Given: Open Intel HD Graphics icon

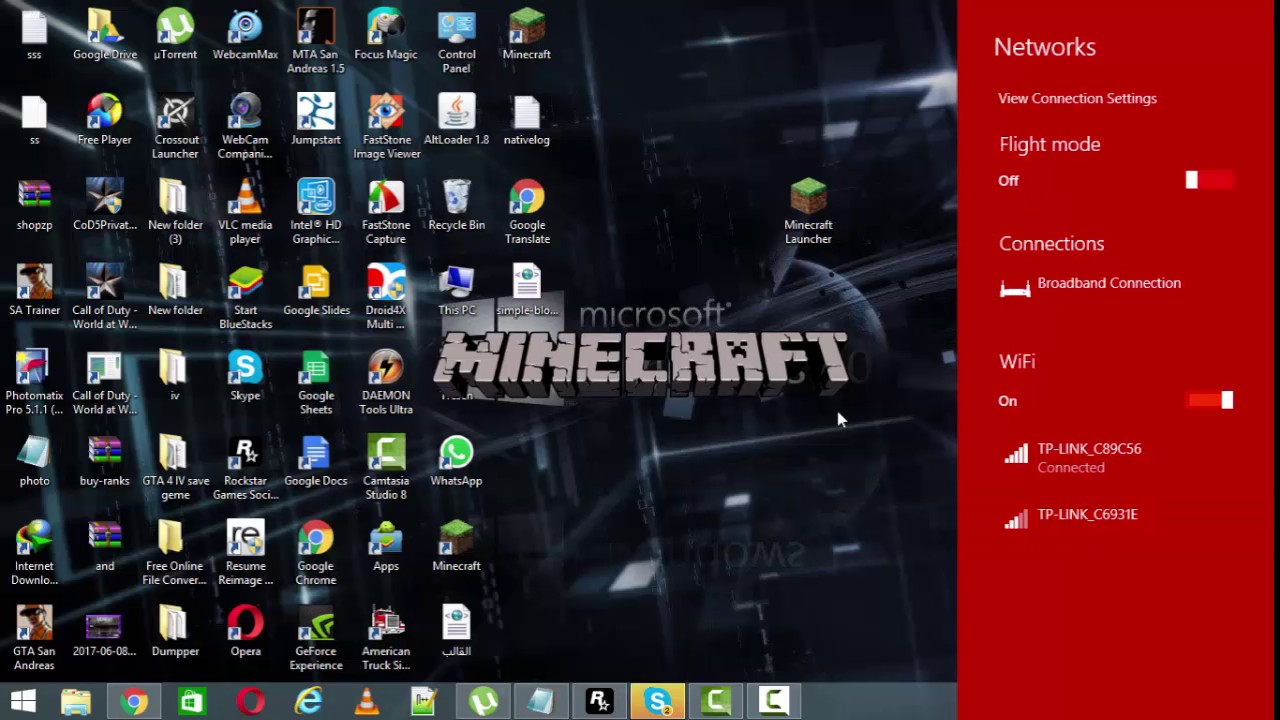Looking at the screenshot, I should (x=316, y=212).
